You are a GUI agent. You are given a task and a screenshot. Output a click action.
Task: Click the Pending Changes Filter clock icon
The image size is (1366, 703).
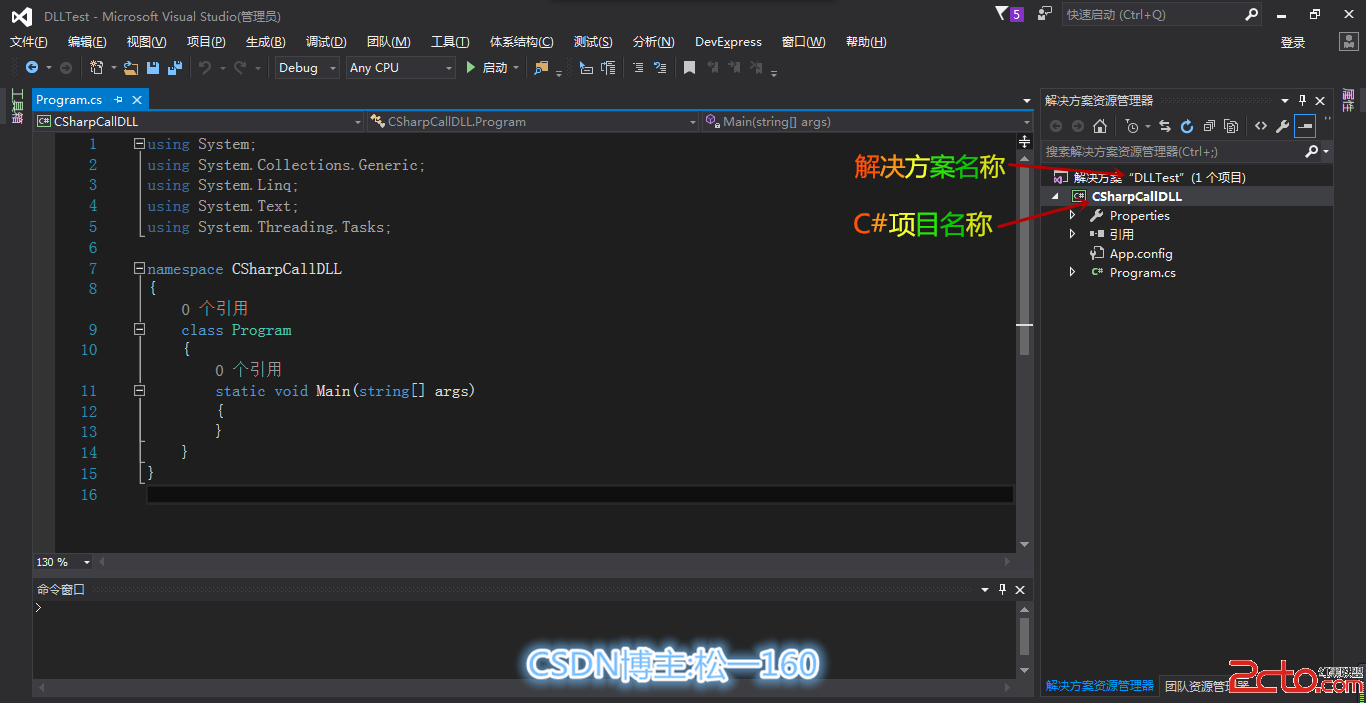(x=1131, y=126)
